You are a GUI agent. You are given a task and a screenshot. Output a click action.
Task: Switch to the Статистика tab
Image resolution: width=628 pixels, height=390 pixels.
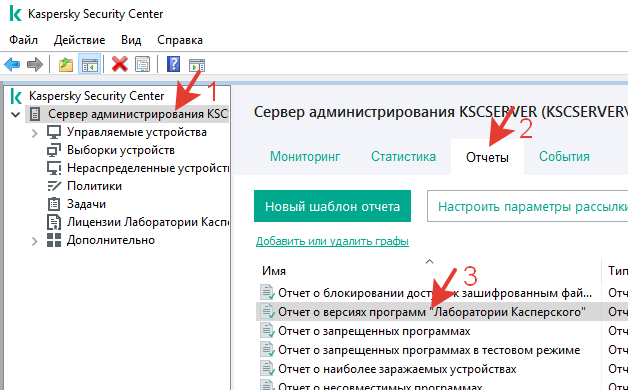tap(403, 157)
